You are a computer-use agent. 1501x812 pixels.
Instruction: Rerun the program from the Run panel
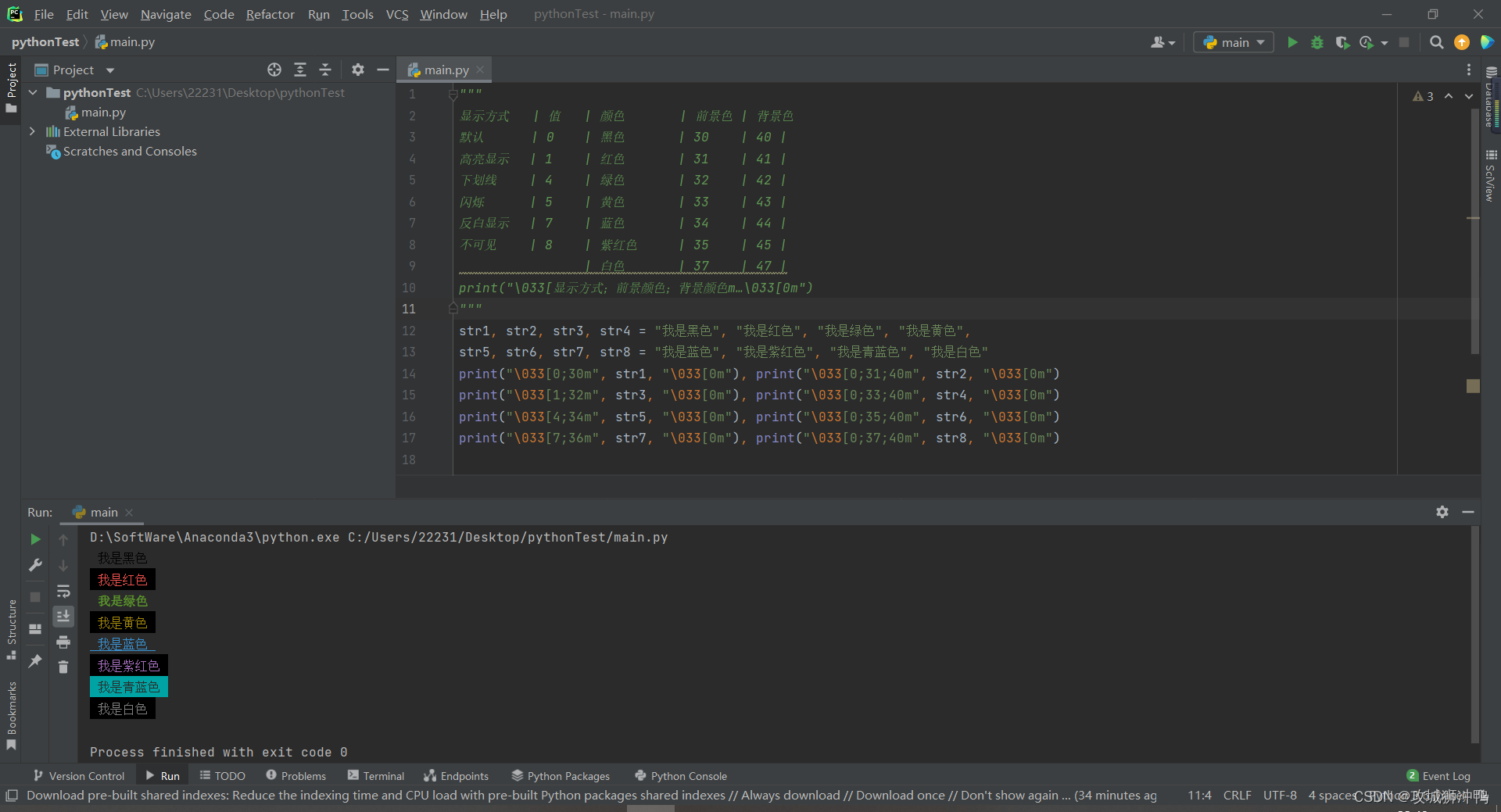[34, 539]
